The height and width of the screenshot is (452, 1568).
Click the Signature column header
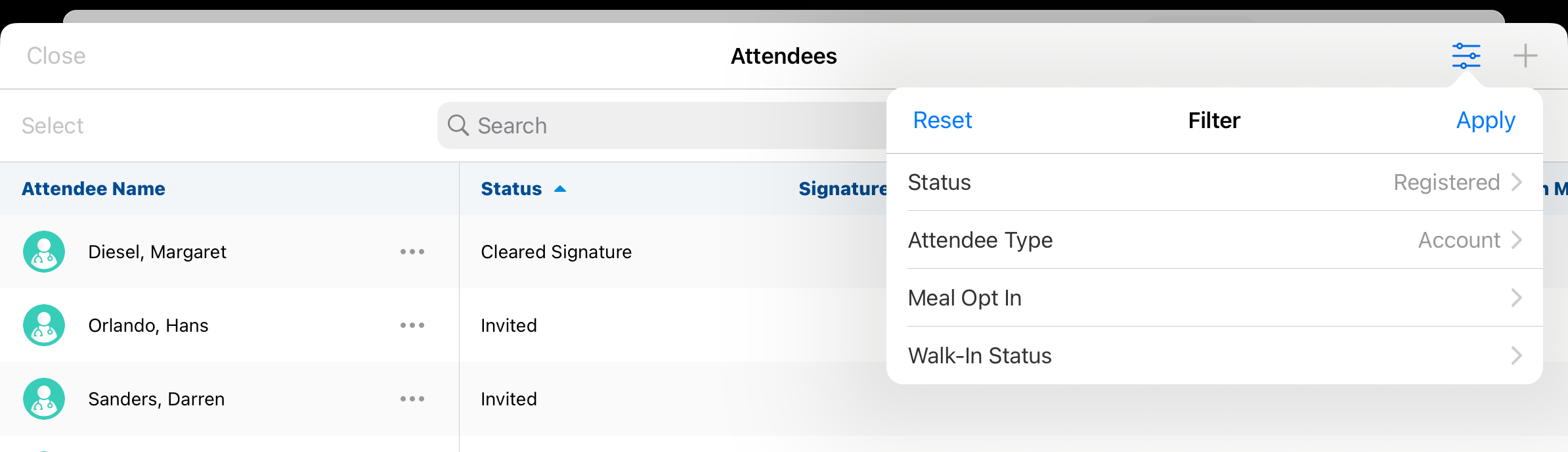(x=842, y=189)
